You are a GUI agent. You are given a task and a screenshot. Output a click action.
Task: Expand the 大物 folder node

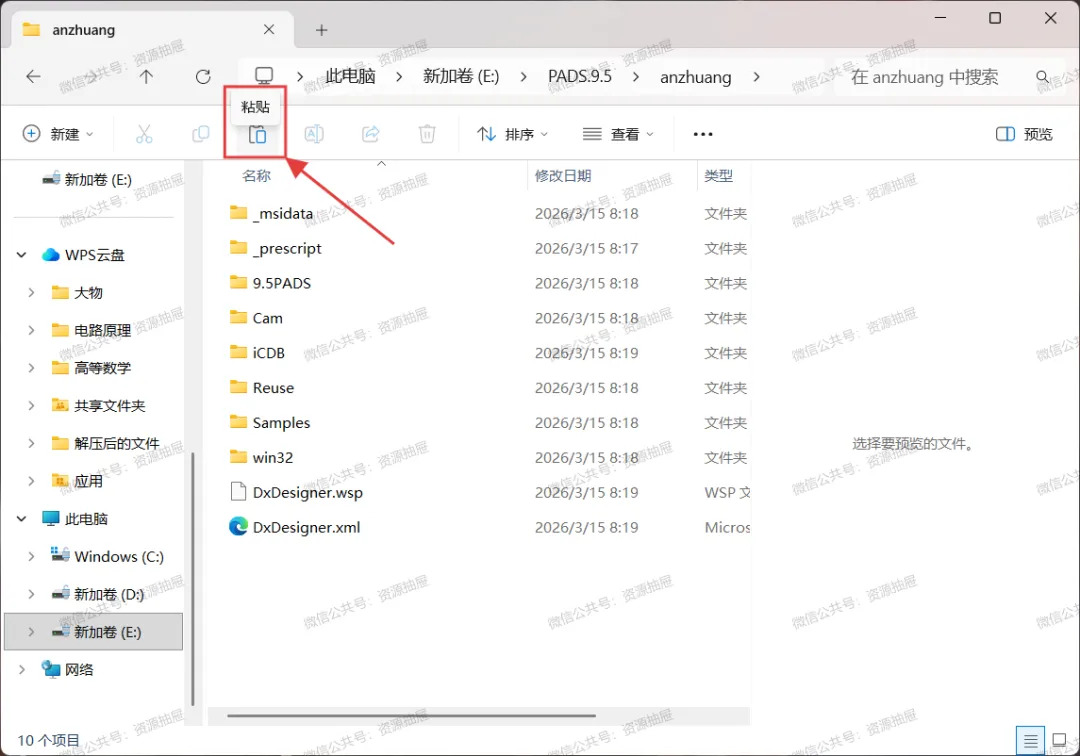tap(31, 293)
